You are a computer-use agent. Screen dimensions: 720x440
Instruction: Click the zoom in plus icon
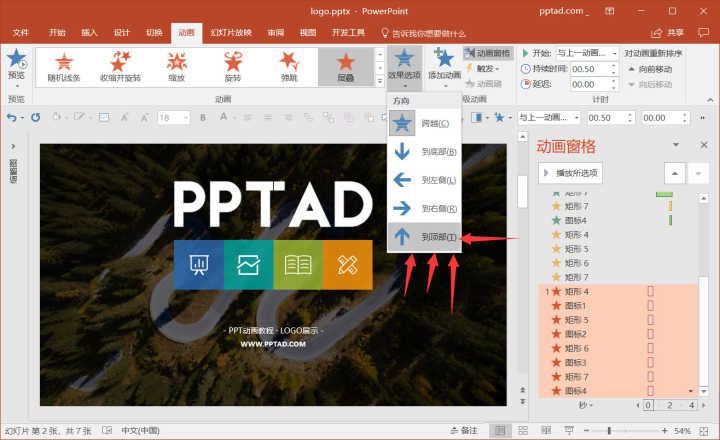coord(664,431)
